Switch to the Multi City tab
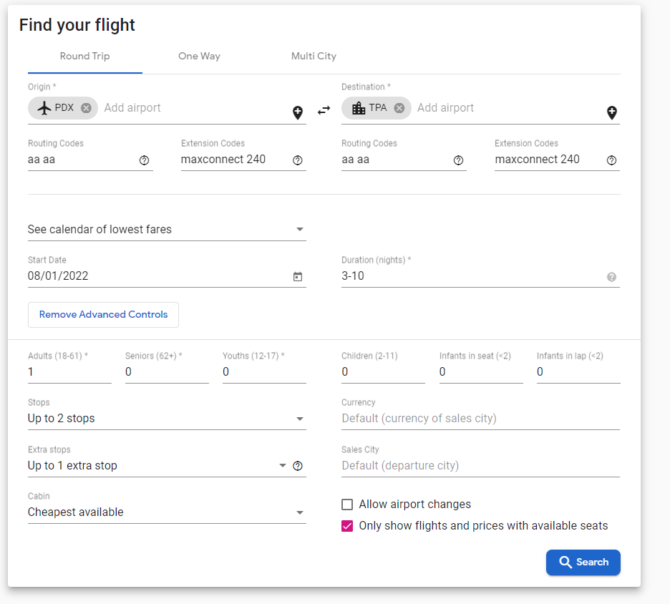 tap(314, 56)
